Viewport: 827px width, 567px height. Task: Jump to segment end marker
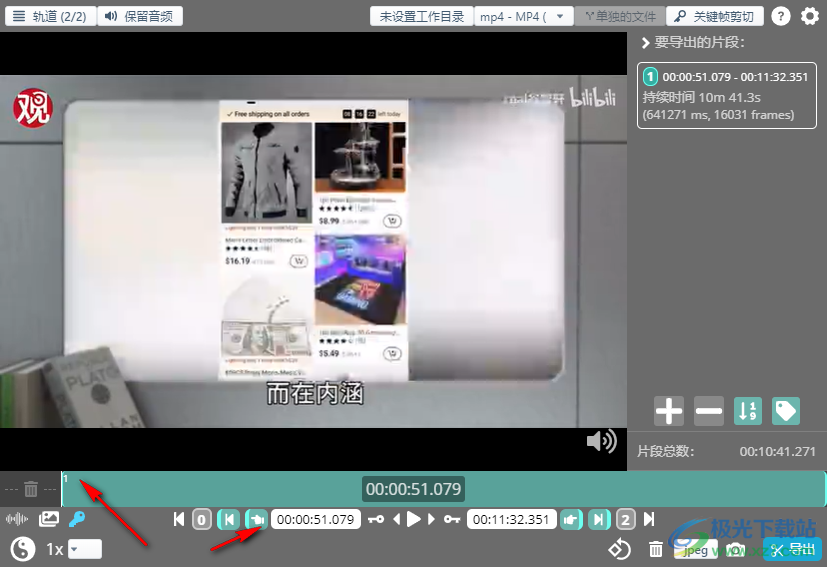coord(599,520)
